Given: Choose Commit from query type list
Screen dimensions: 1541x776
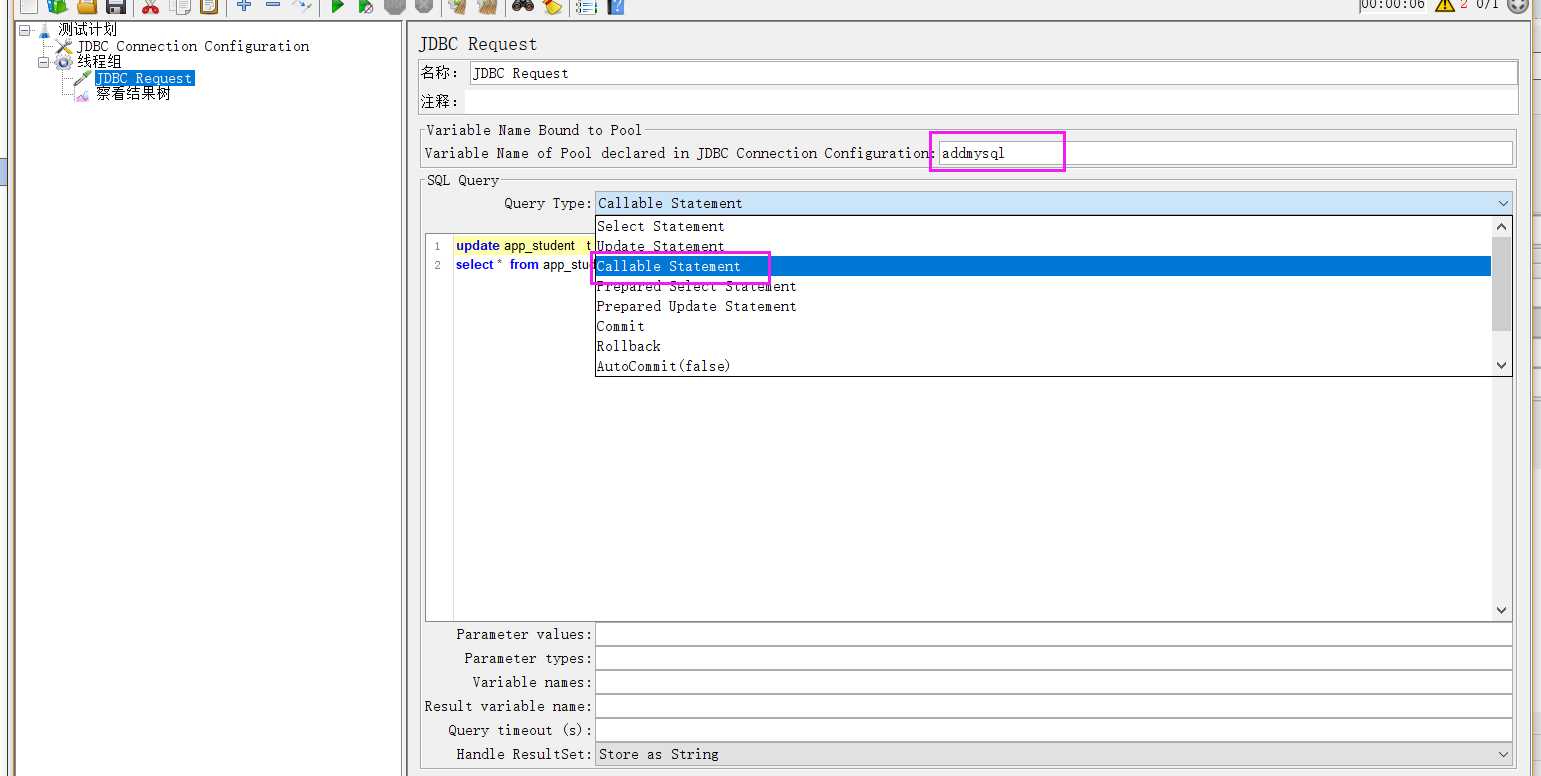Looking at the screenshot, I should coord(1043,326).
